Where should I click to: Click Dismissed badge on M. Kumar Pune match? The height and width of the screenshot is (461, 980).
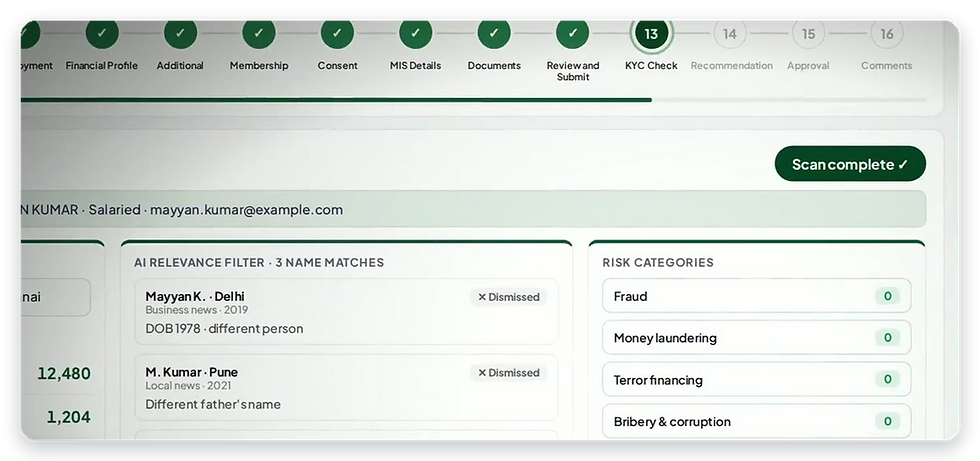pos(508,373)
